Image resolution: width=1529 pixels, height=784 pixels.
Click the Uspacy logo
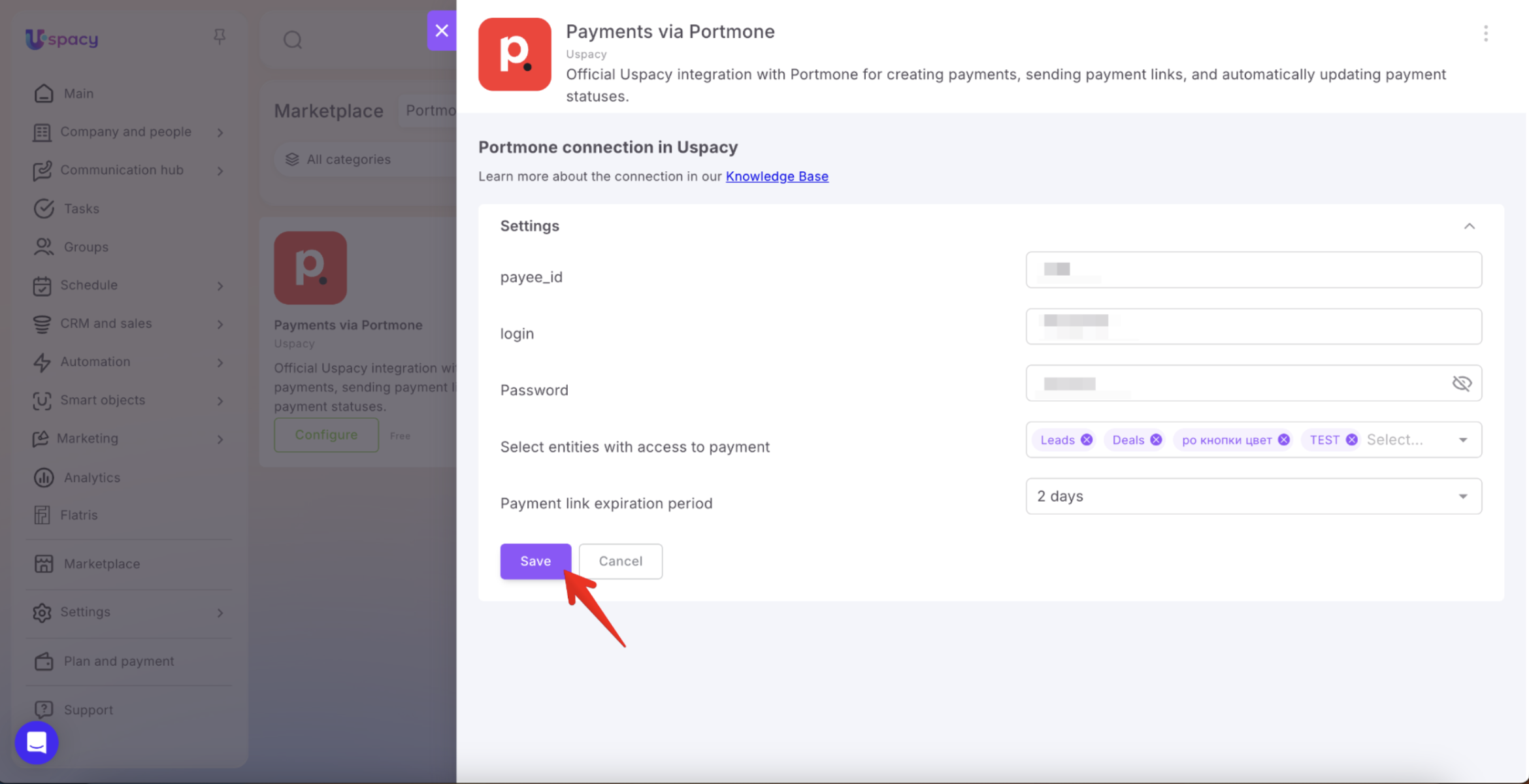tap(62, 39)
